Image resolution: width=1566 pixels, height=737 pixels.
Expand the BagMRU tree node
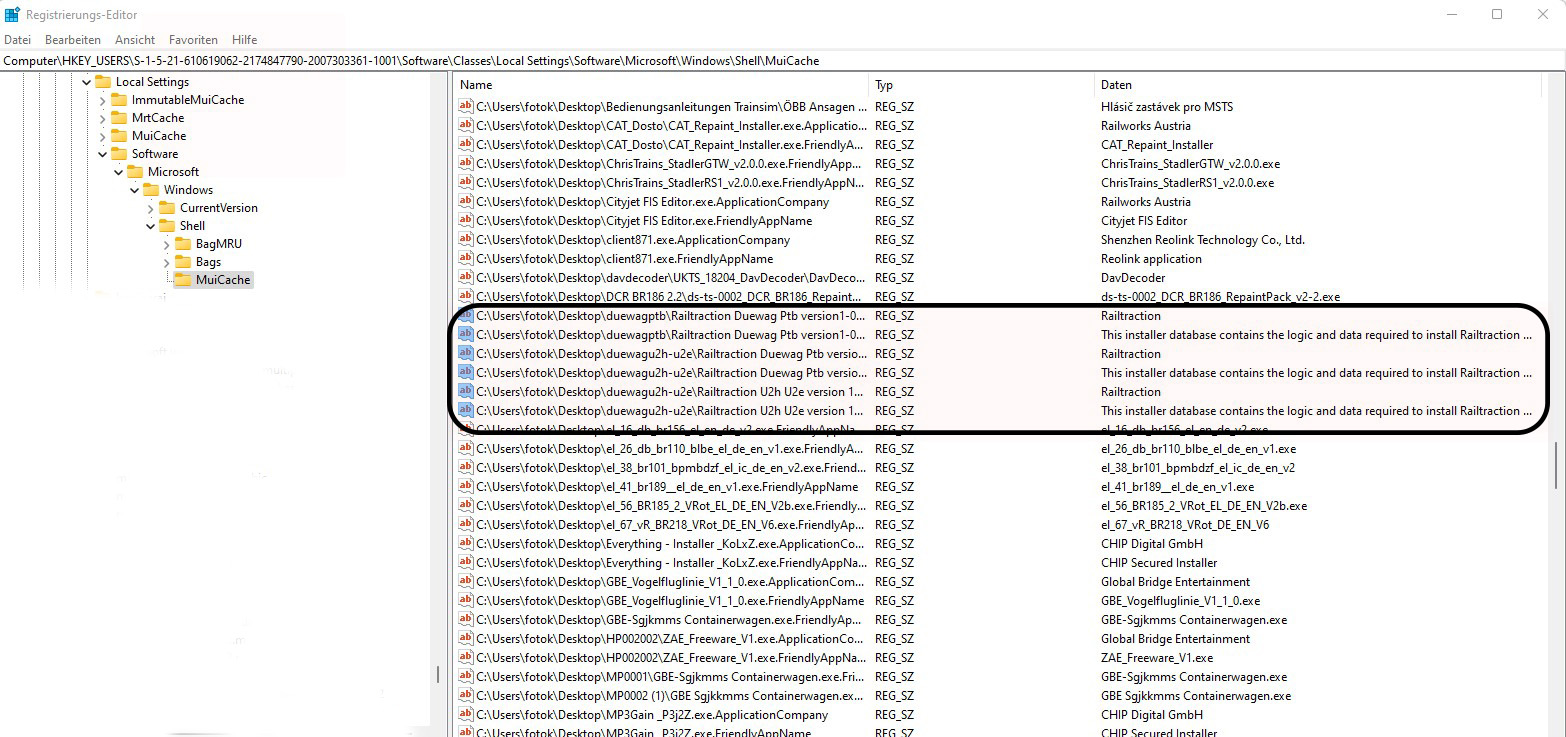tap(166, 244)
